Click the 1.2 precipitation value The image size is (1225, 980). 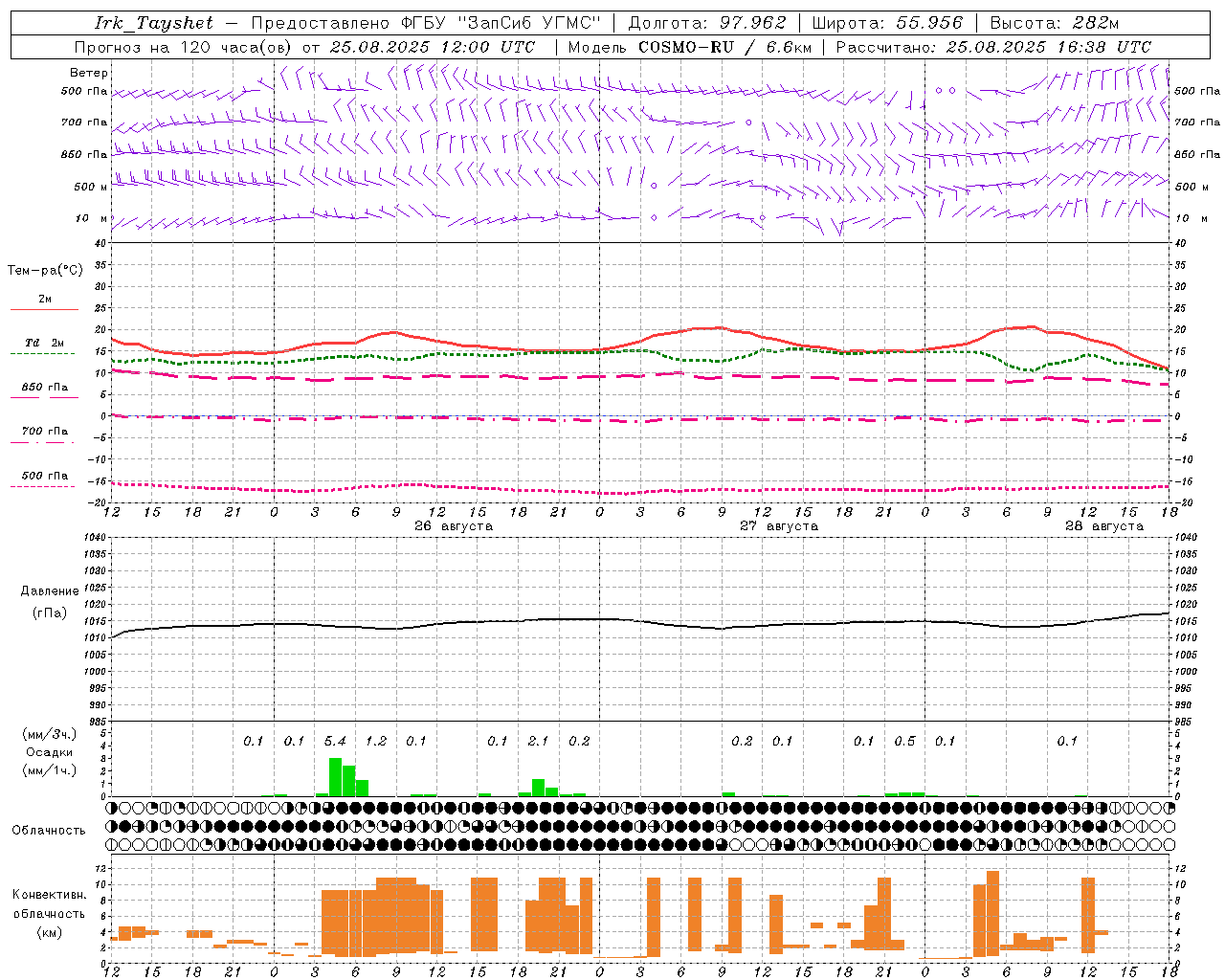coord(376,742)
